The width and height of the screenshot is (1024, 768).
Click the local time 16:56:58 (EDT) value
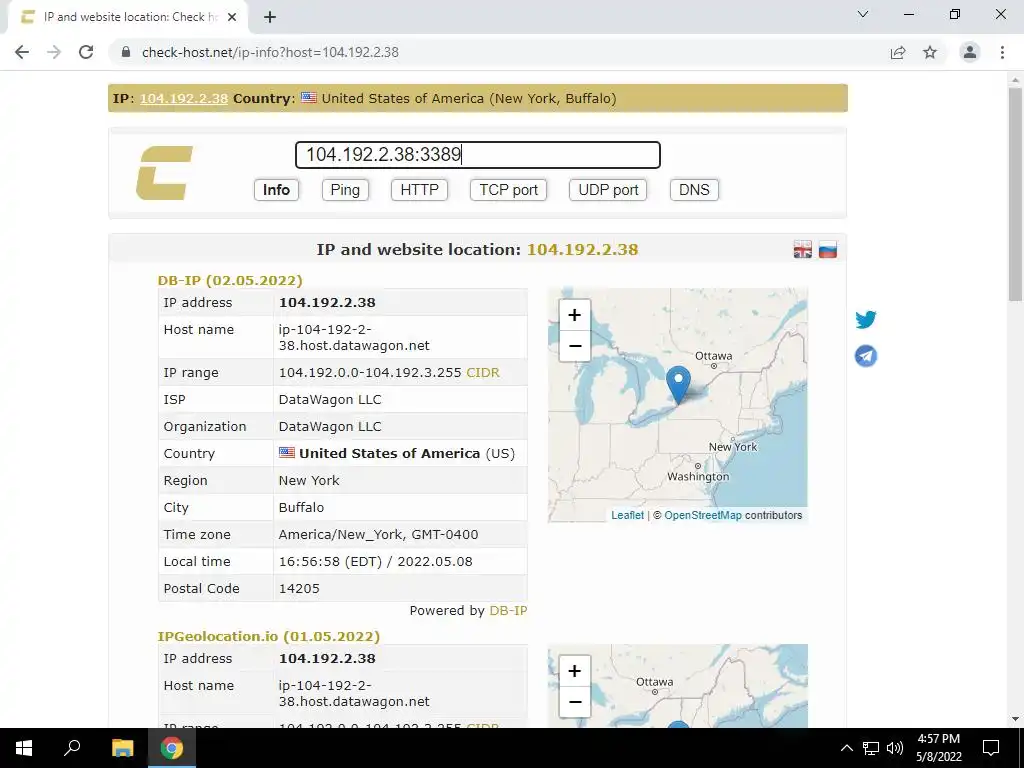(376, 562)
